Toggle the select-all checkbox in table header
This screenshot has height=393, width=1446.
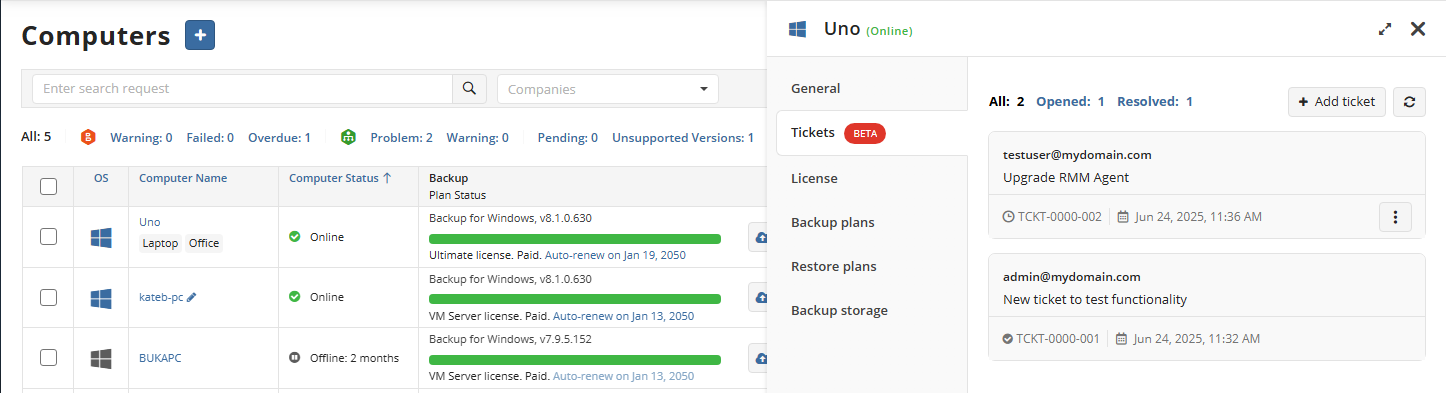pyautogui.click(x=48, y=186)
